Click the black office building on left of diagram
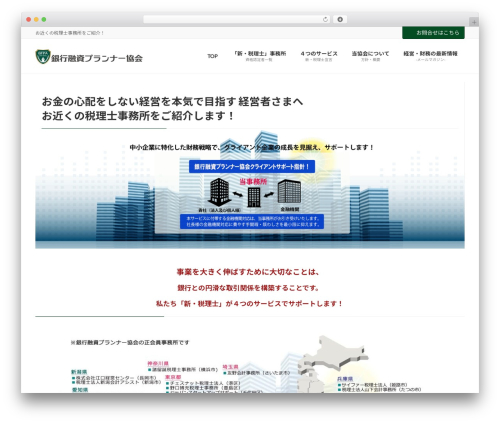The image size is (500, 423). coord(219,192)
